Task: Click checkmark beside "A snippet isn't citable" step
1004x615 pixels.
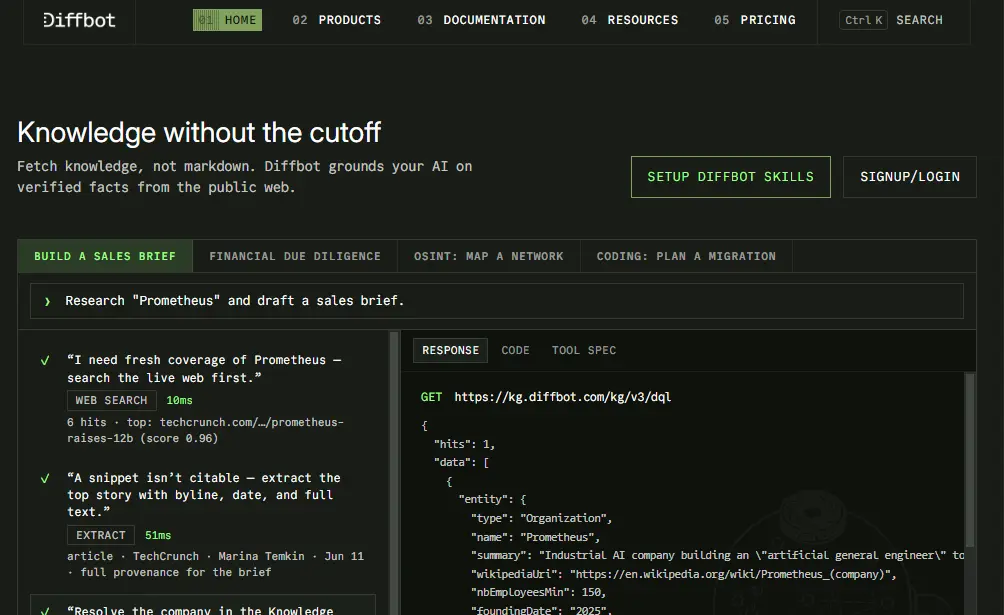Action: tap(45, 479)
